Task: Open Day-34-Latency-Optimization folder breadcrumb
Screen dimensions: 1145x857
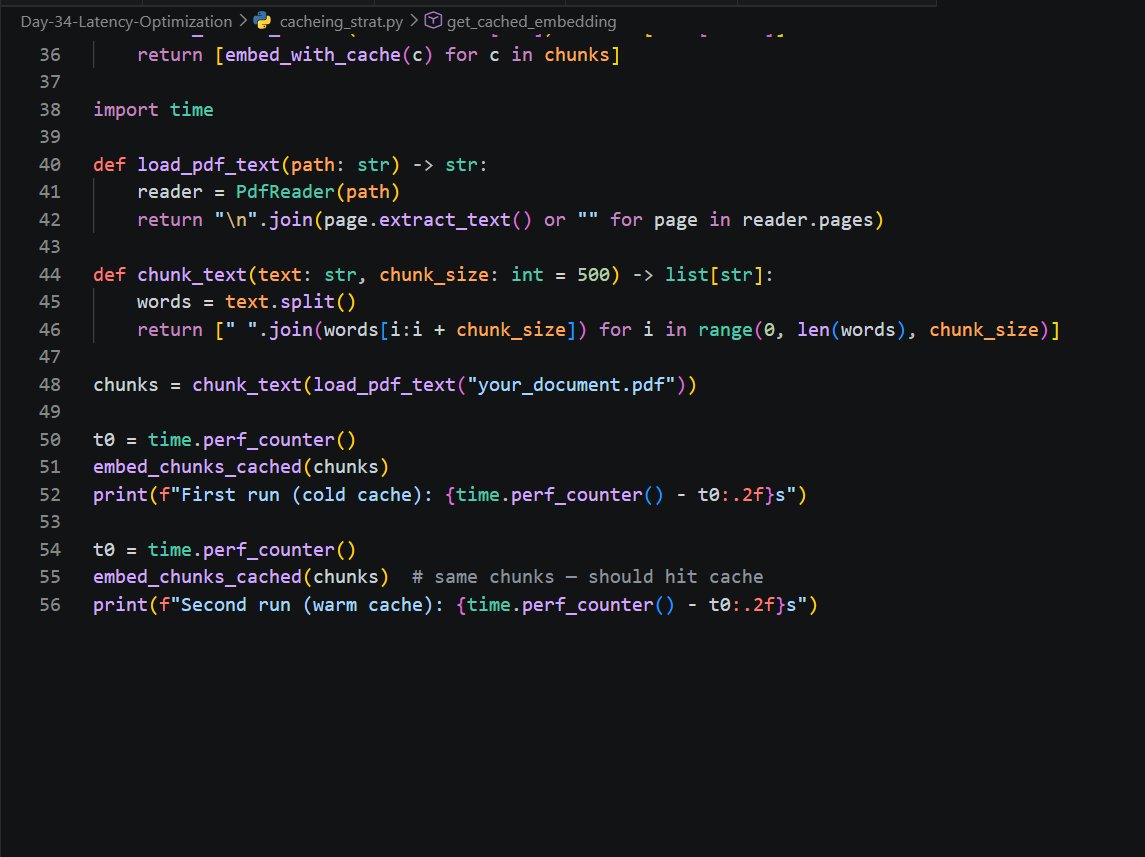Action: [126, 22]
